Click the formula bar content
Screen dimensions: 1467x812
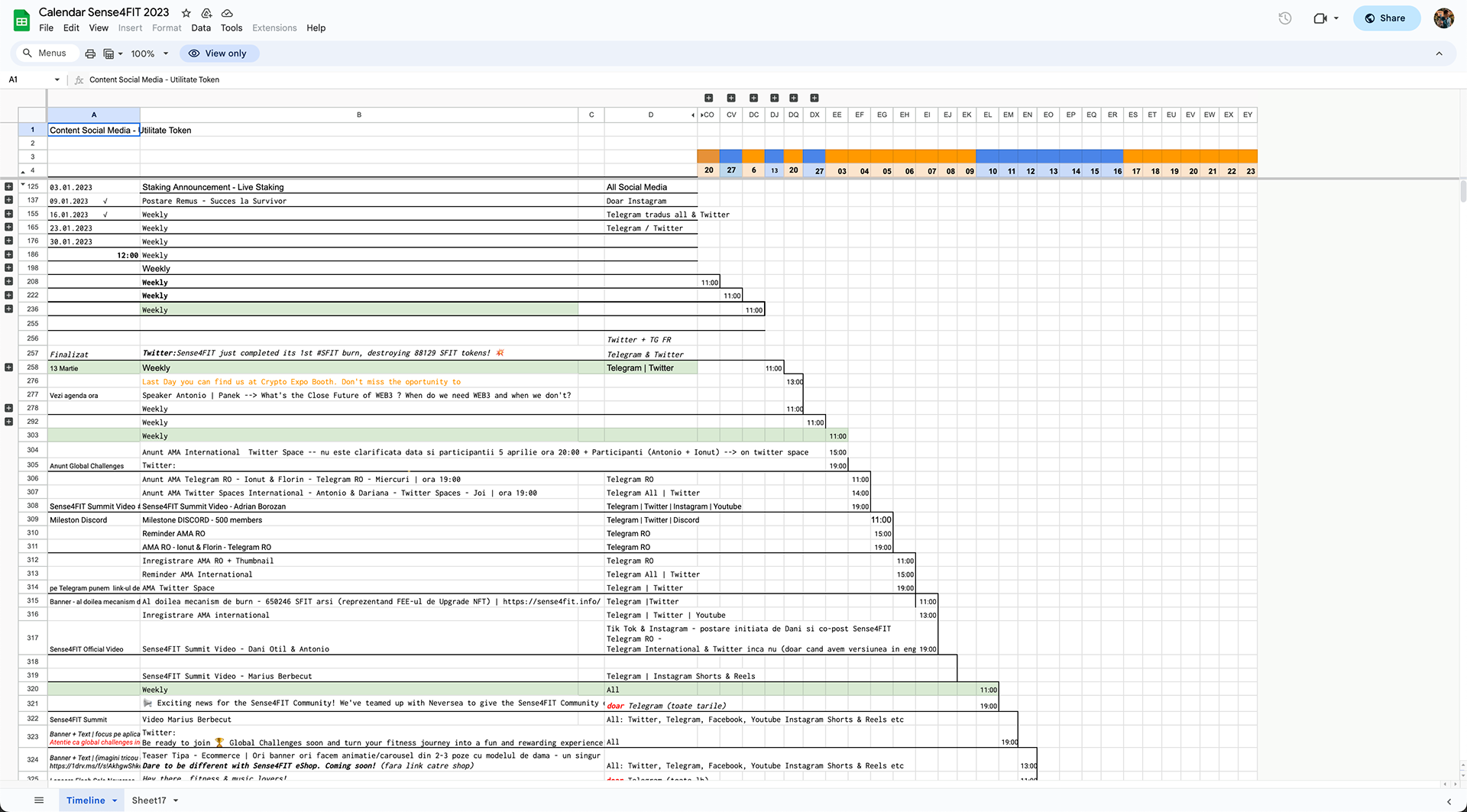(154, 79)
